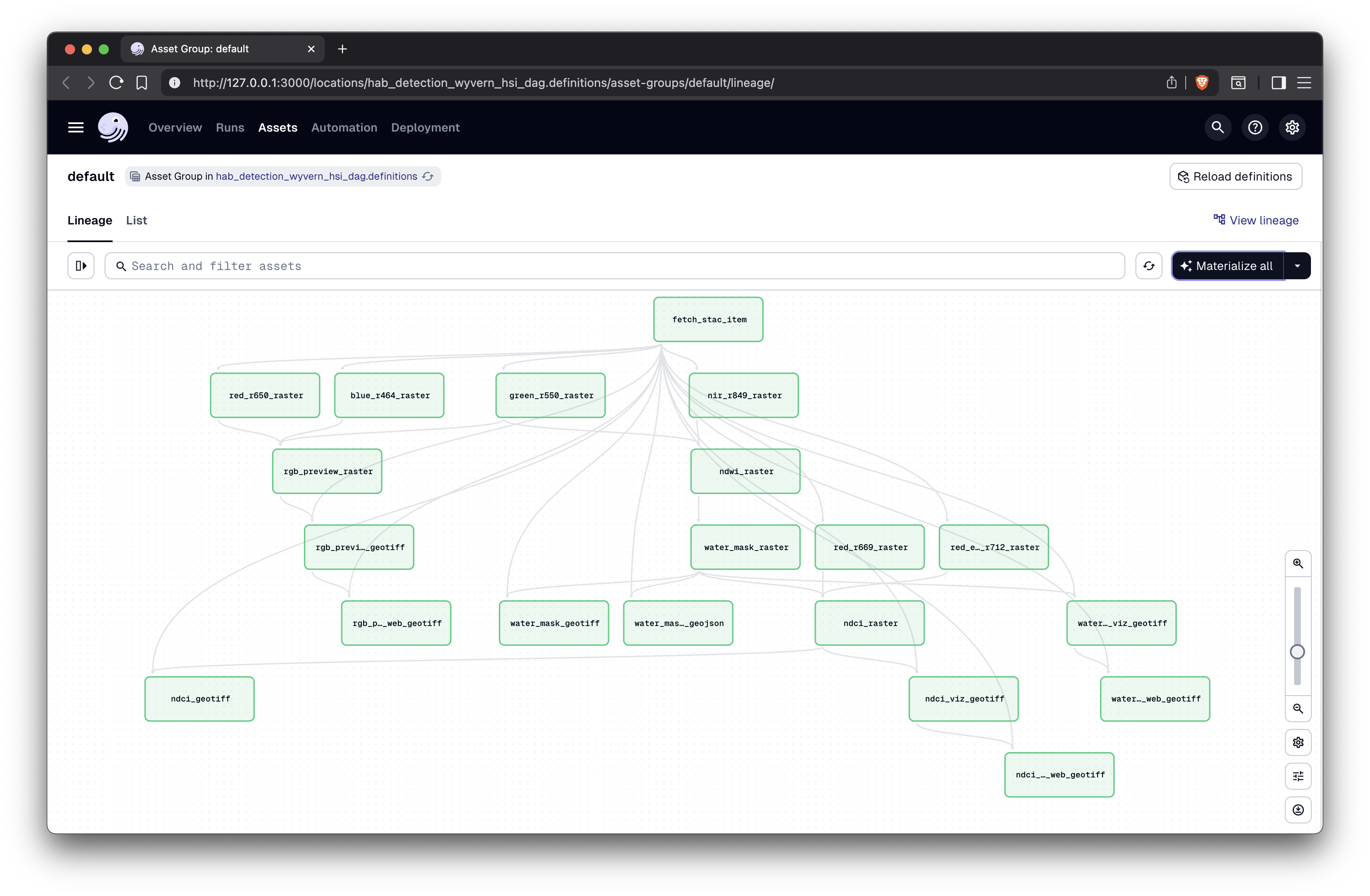Image resolution: width=1370 pixels, height=896 pixels.
Task: Reload the asset group definitions
Action: (x=1236, y=176)
